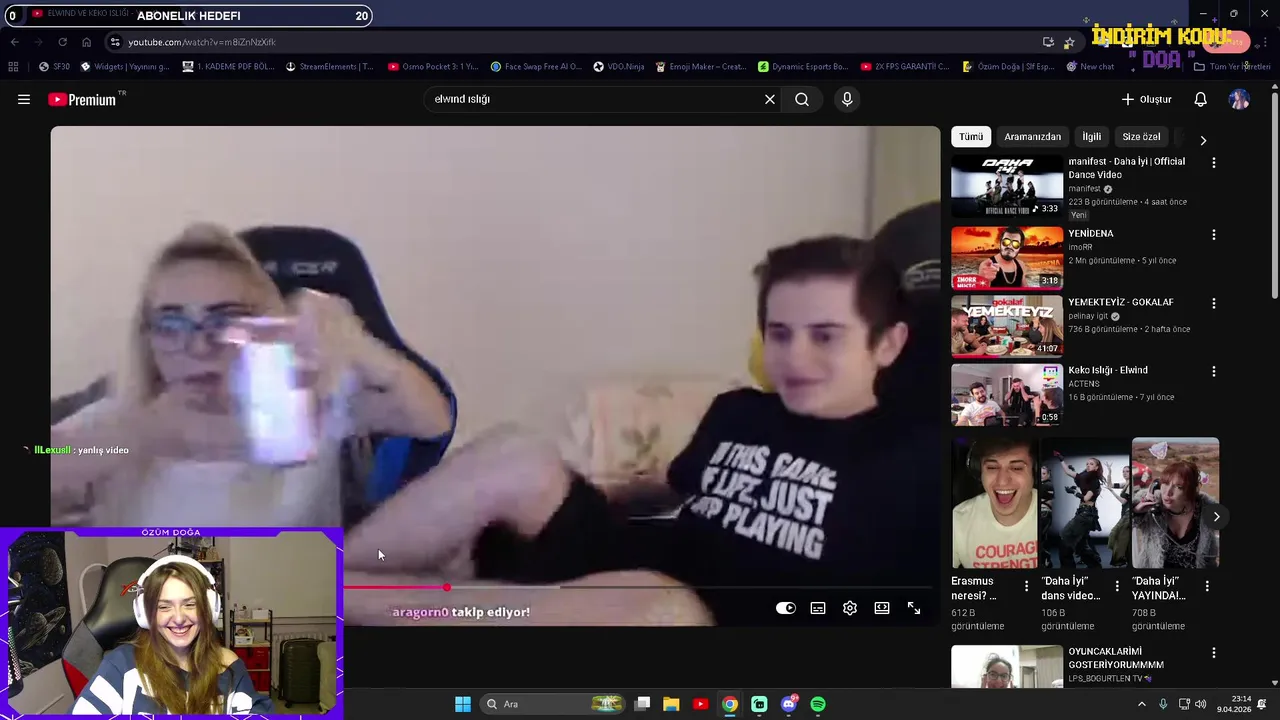Enter fullscreen in the video player
The image size is (1280, 720).
tap(914, 608)
